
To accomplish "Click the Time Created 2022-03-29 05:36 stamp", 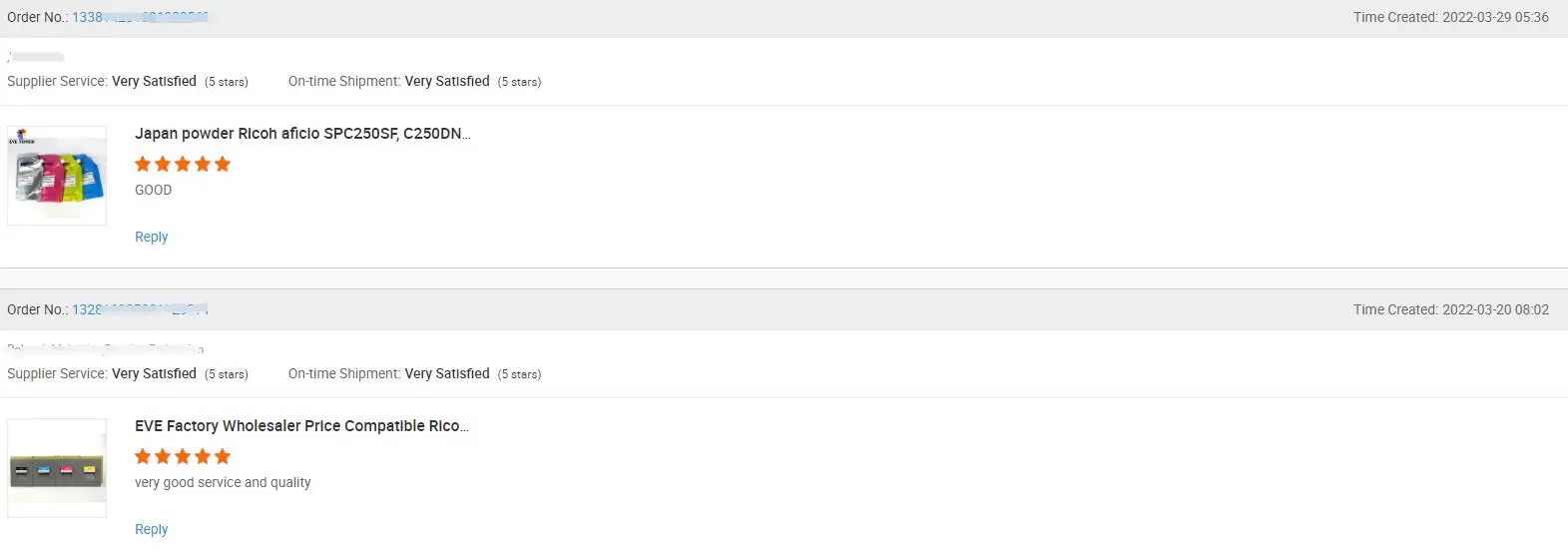I will click(x=1450, y=17).
